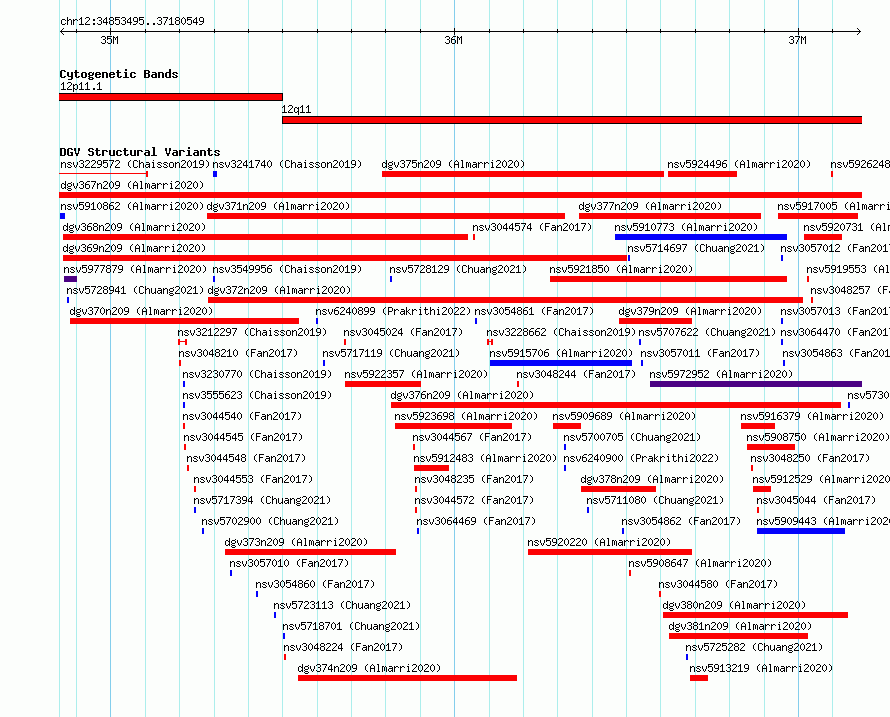Click nsv5728941 (Chuang2021) label
The height and width of the screenshot is (717, 890).
coord(135,290)
